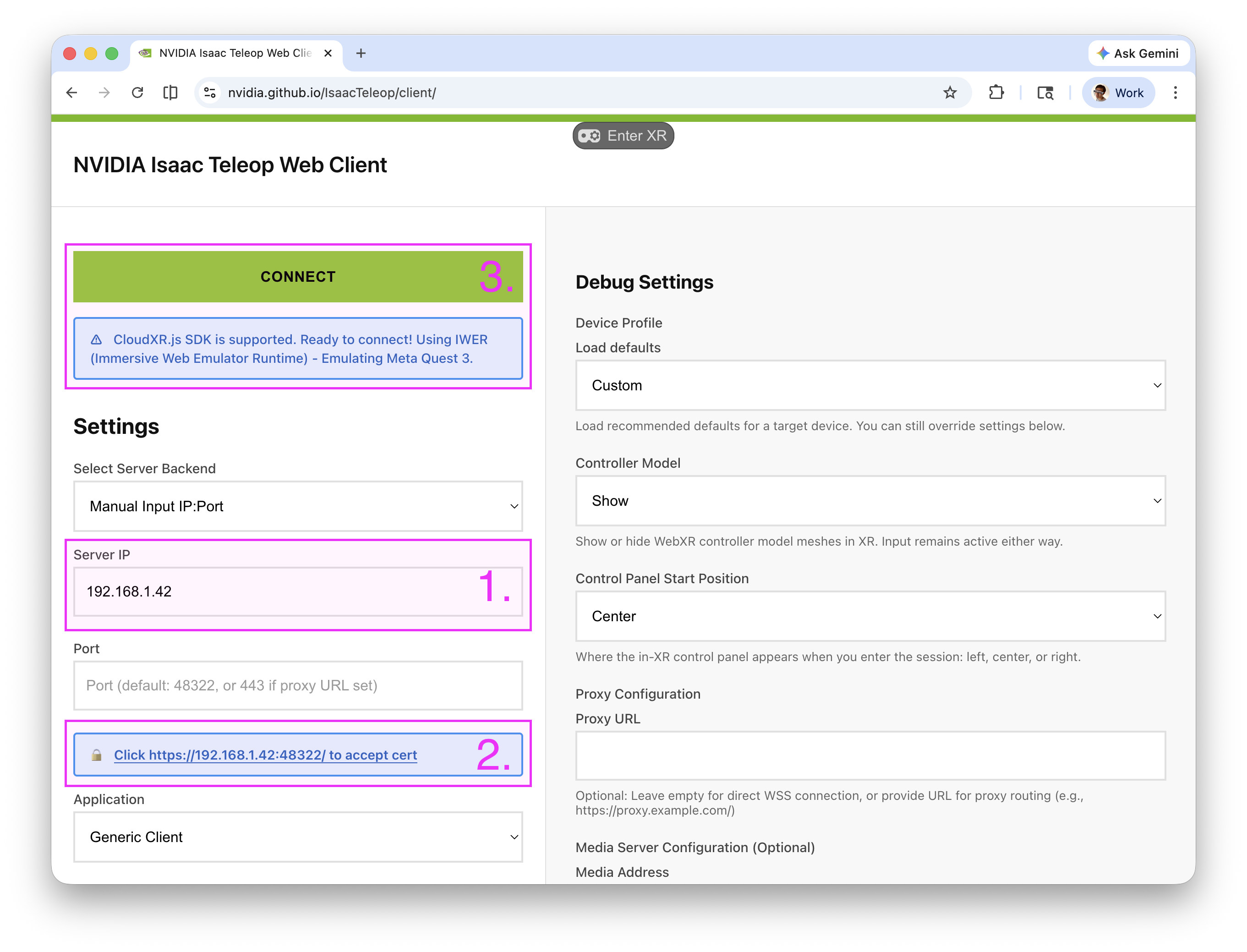Open the Controller Model dropdown
The image size is (1247, 952).
tap(870, 501)
